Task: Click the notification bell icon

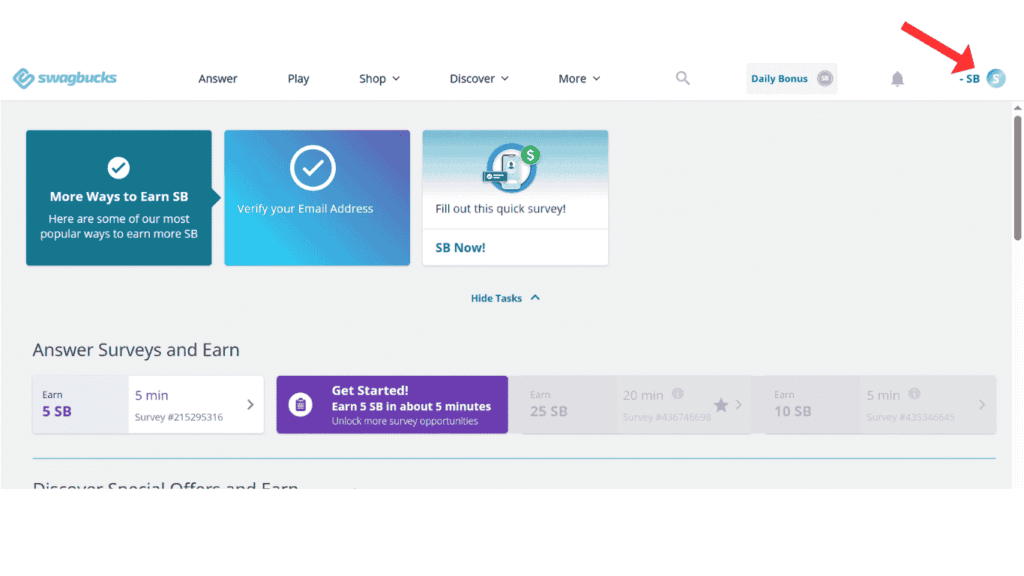Action: pos(897,79)
